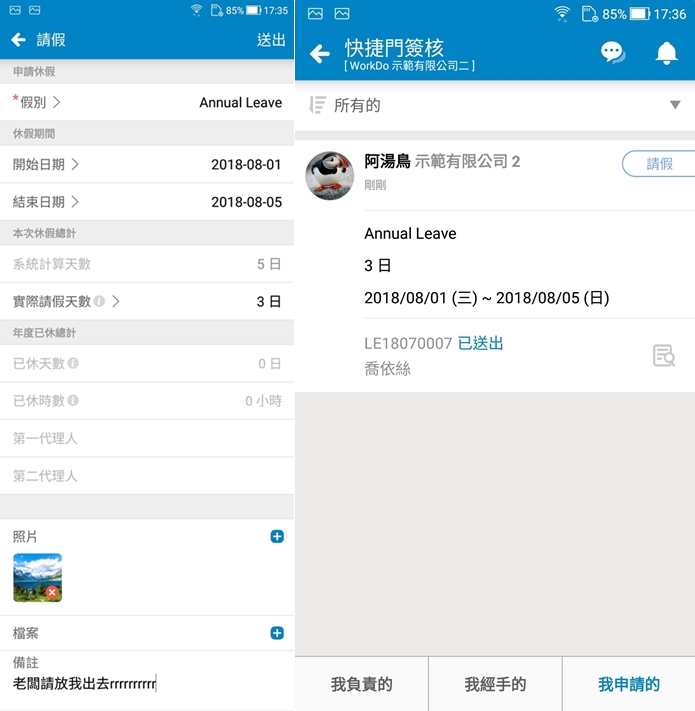This screenshot has height=711, width=695.
Task: Switch to the 我經手的 tab
Action: click(495, 684)
